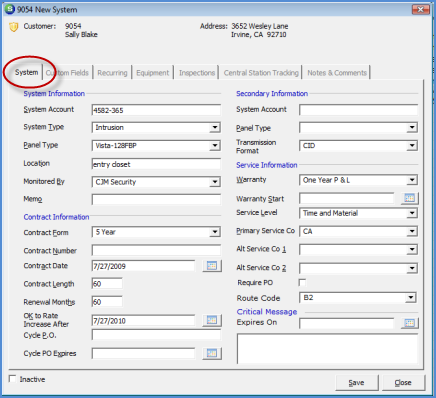Expand the Monitored By dropdown
The height and width of the screenshot is (398, 436).
pyautogui.click(x=215, y=182)
